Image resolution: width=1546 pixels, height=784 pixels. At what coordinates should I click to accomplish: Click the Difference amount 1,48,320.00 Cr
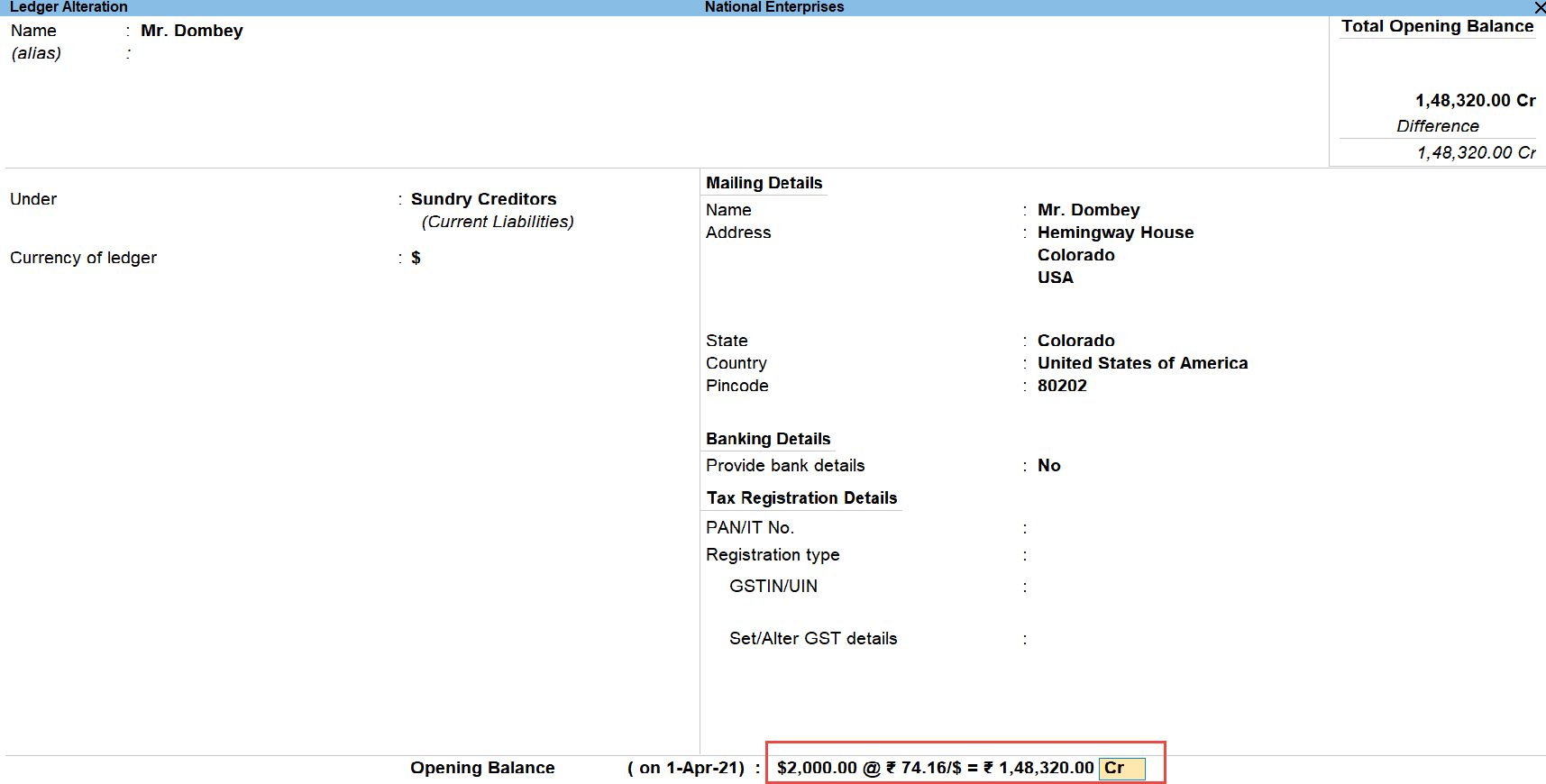pos(1477,153)
